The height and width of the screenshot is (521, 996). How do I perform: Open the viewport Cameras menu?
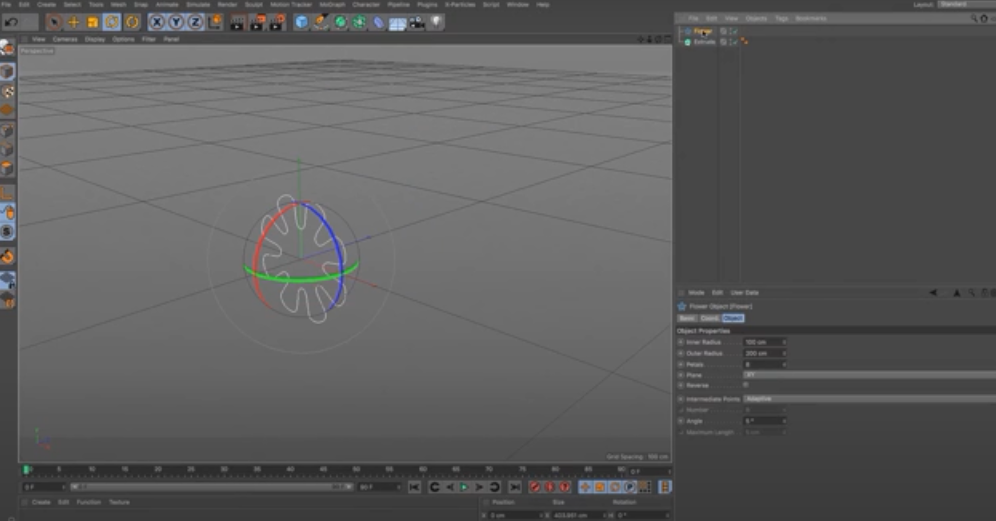[x=65, y=39]
